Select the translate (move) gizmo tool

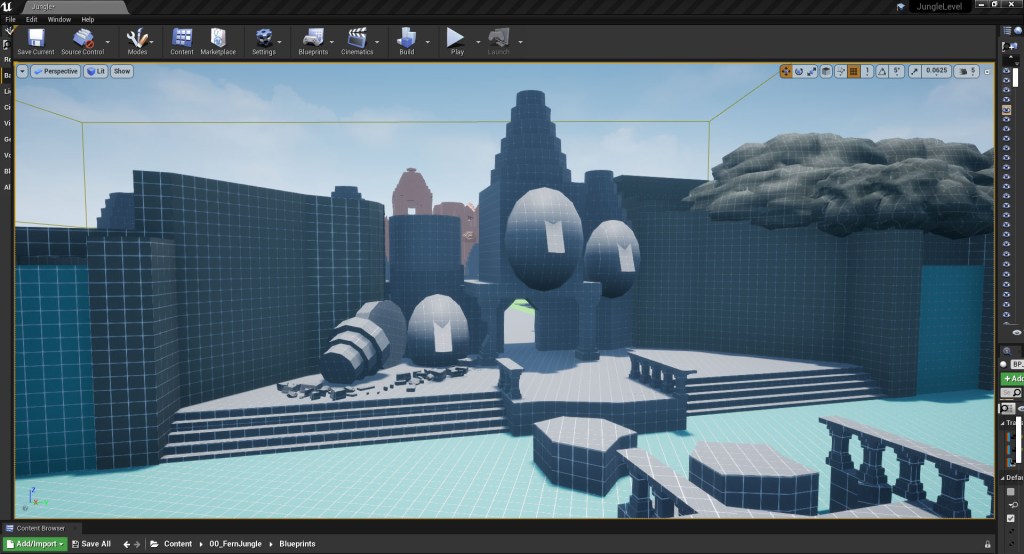pos(786,71)
